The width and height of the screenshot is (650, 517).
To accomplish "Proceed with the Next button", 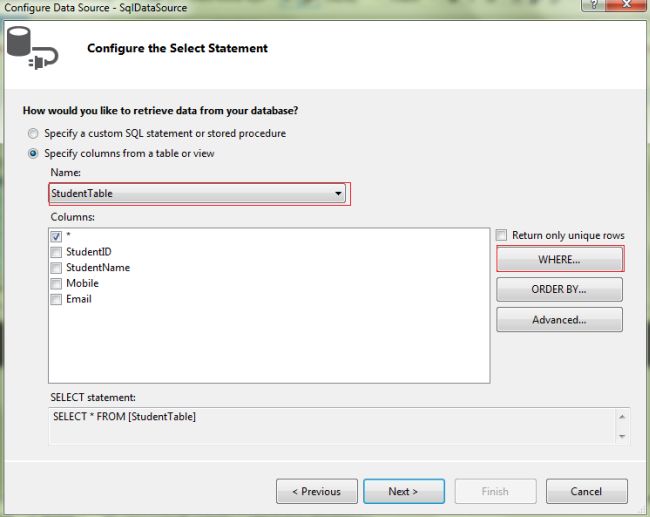I will pos(403,491).
